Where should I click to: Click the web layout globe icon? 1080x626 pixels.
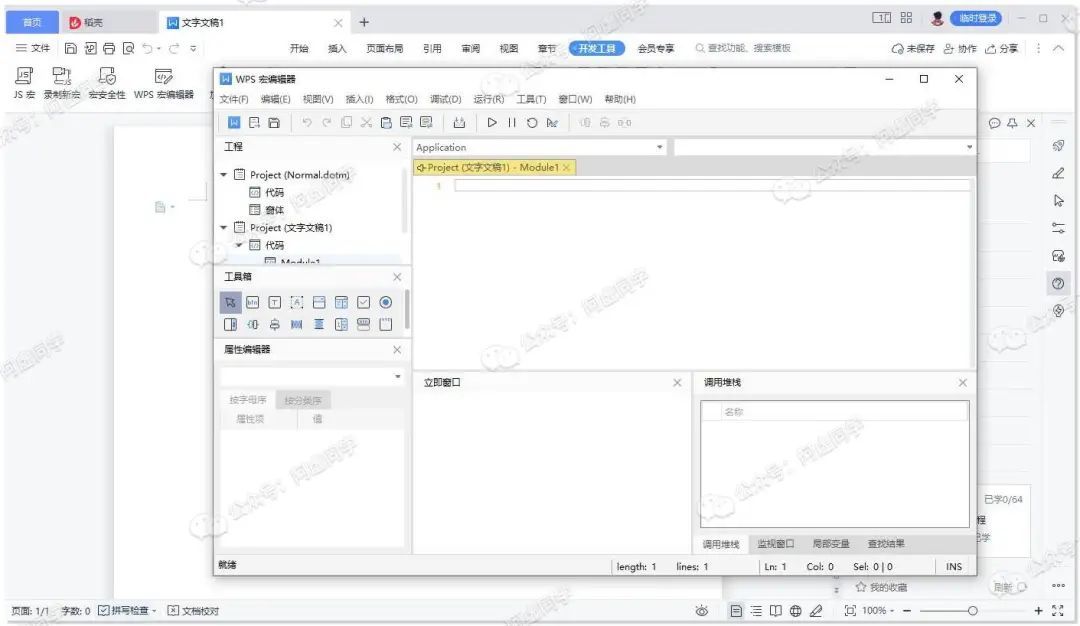(x=796, y=611)
